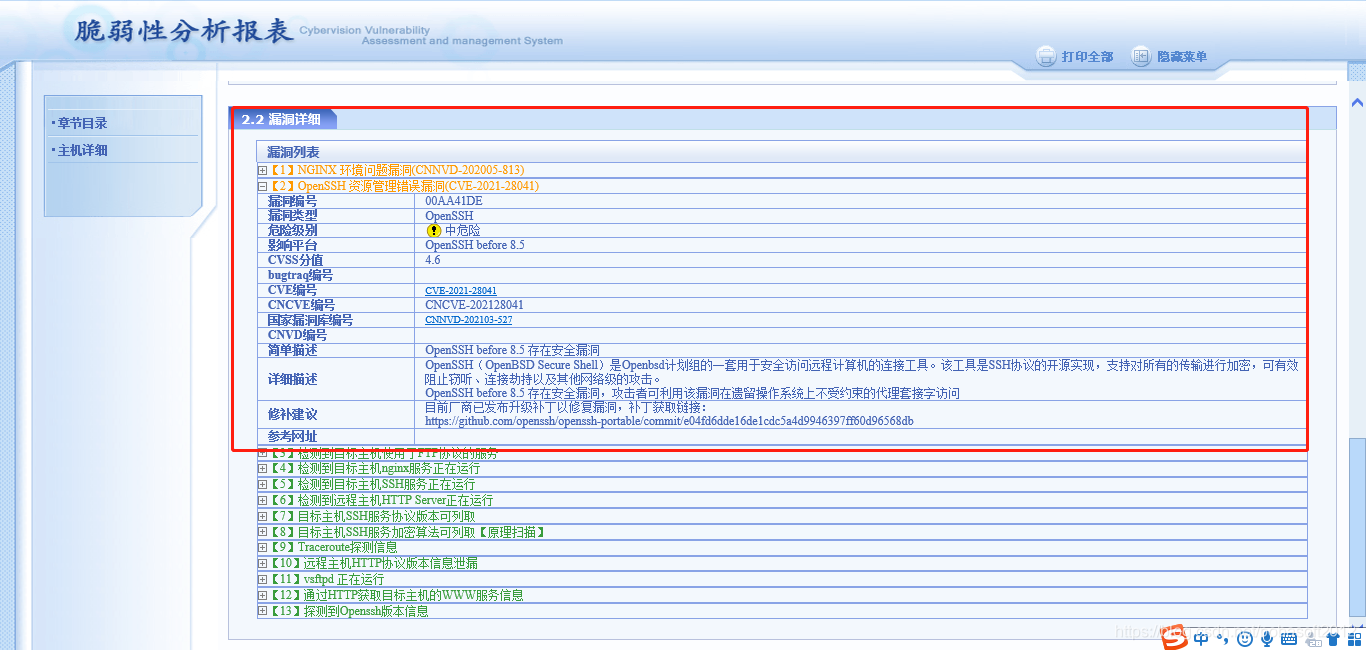The image size is (1366, 650).
Task: Open the 章节目录 sidebar menu item
Action: tap(82, 123)
